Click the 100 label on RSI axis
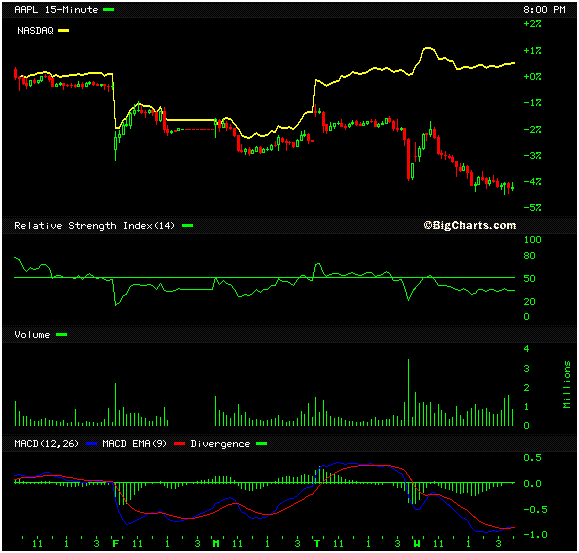This screenshot has width=579, height=553. coord(532,240)
